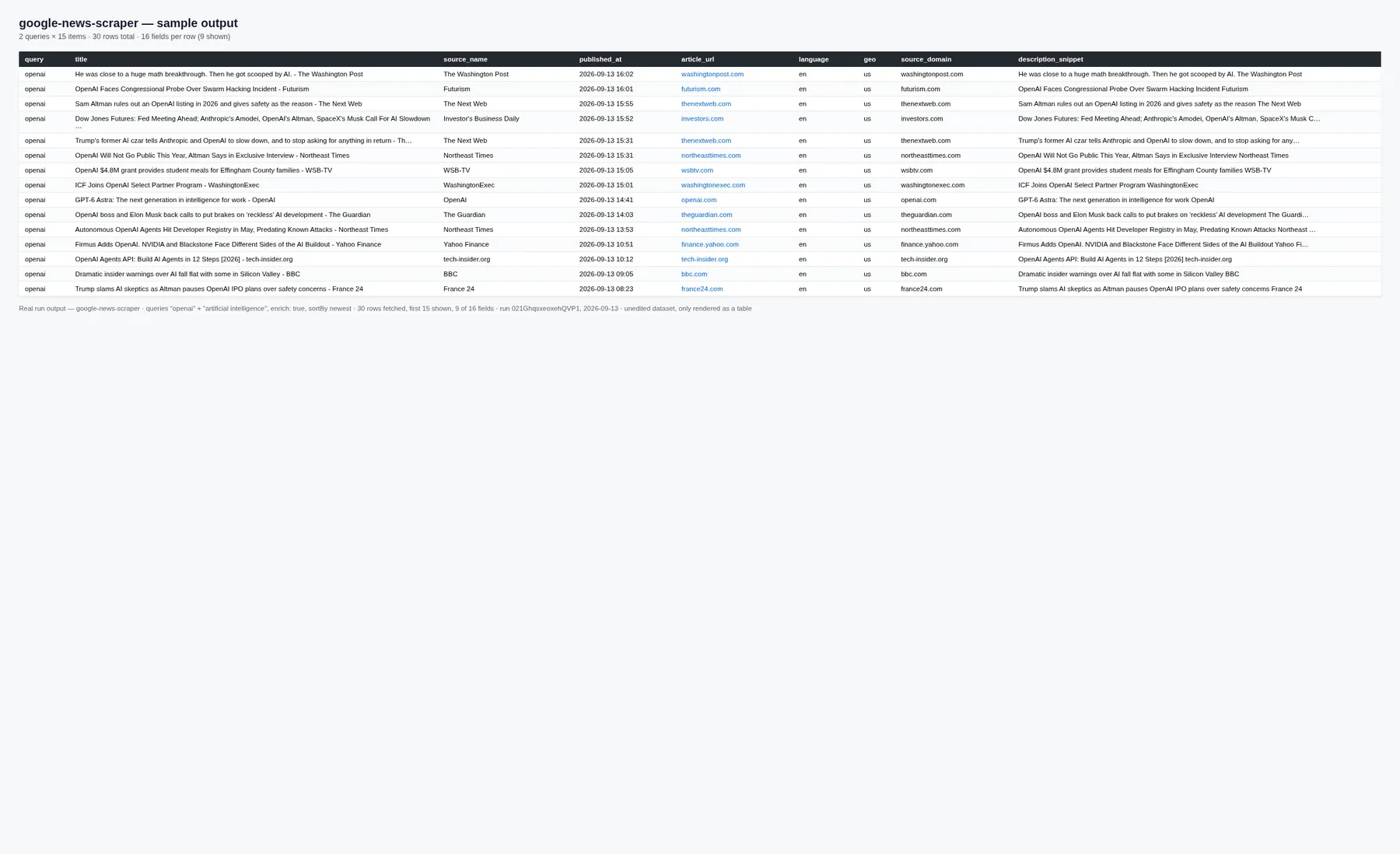Follow the bbc.com article link
This screenshot has width=1400, height=854.
pos(695,274)
